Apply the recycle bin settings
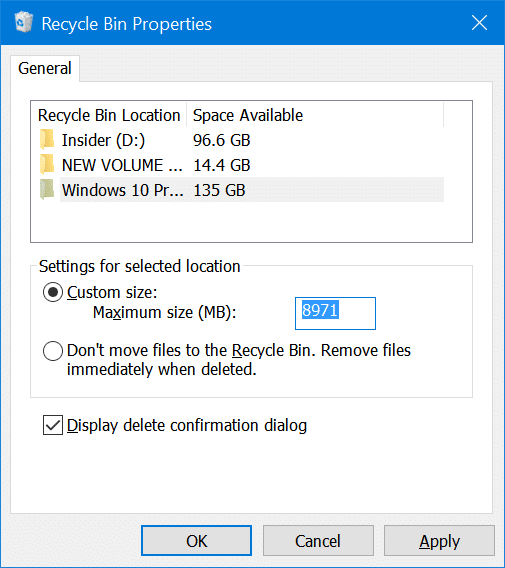 coord(439,541)
